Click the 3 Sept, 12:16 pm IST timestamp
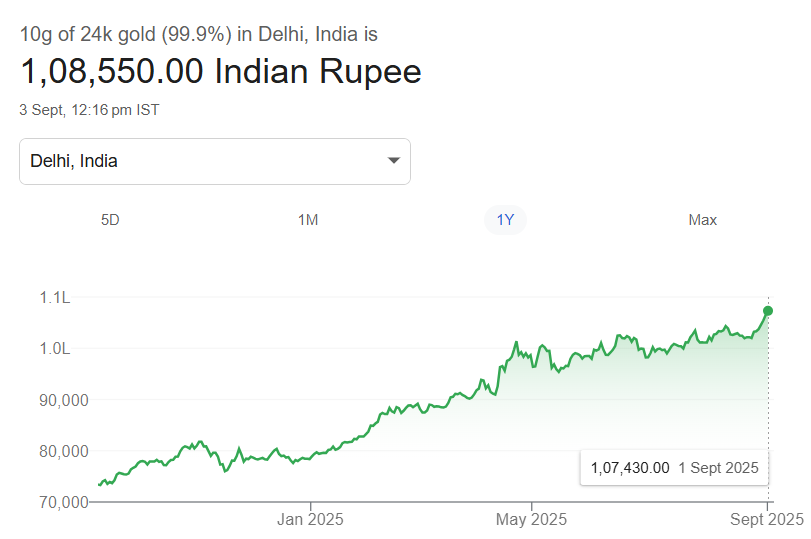Image resolution: width=811 pixels, height=539 pixels. (x=90, y=110)
